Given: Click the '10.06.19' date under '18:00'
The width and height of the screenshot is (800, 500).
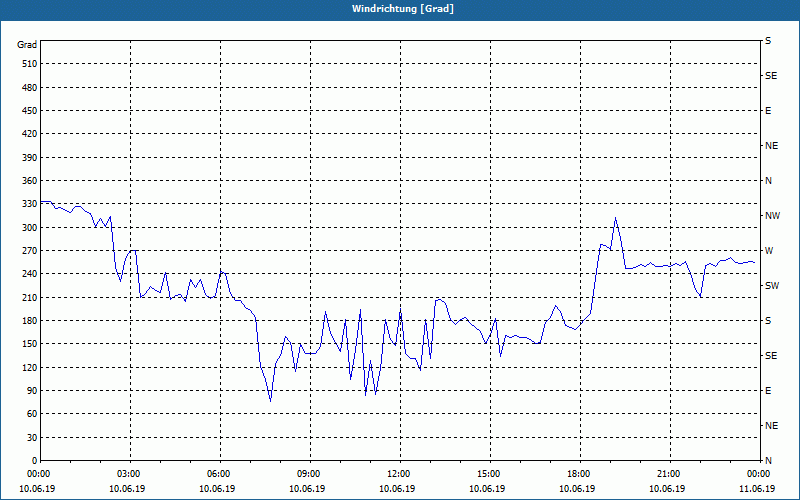Looking at the screenshot, I should tap(577, 489).
